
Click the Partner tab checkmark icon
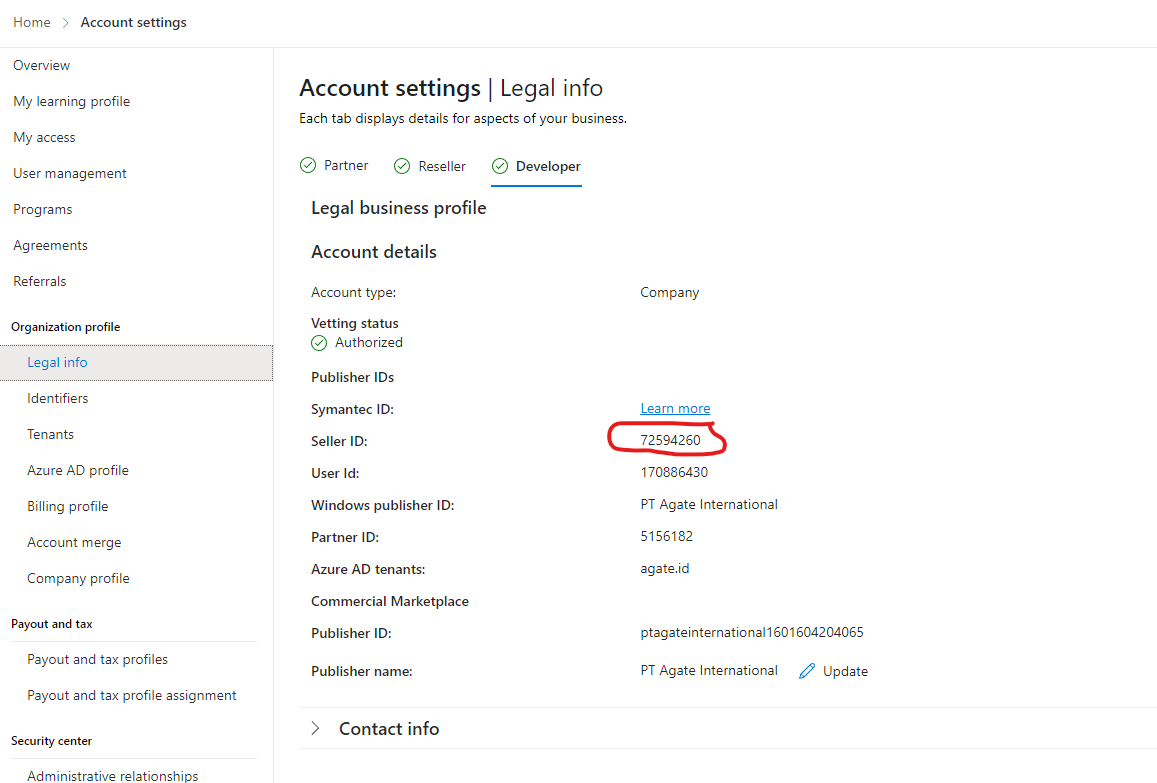(308, 166)
